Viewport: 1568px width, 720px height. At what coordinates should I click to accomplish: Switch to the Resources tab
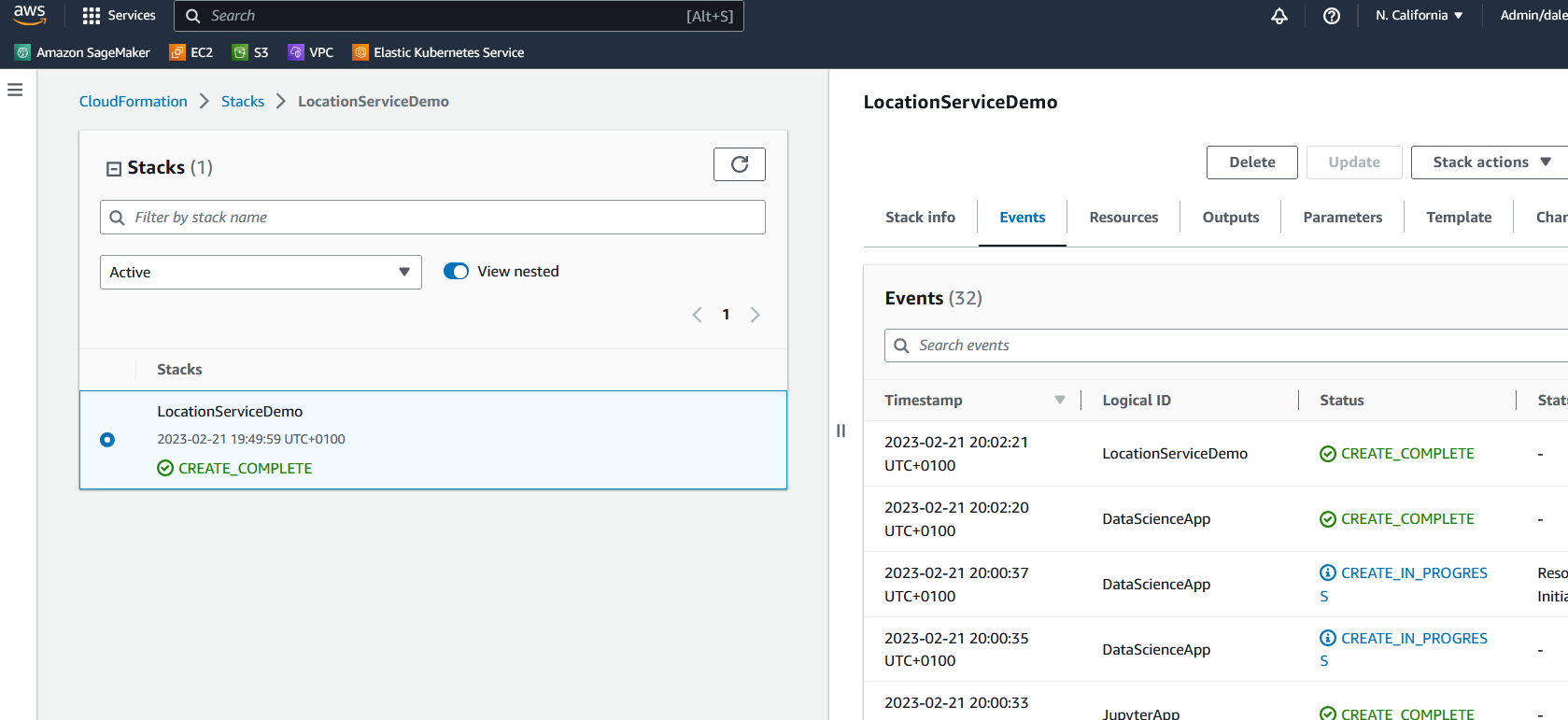[1123, 217]
